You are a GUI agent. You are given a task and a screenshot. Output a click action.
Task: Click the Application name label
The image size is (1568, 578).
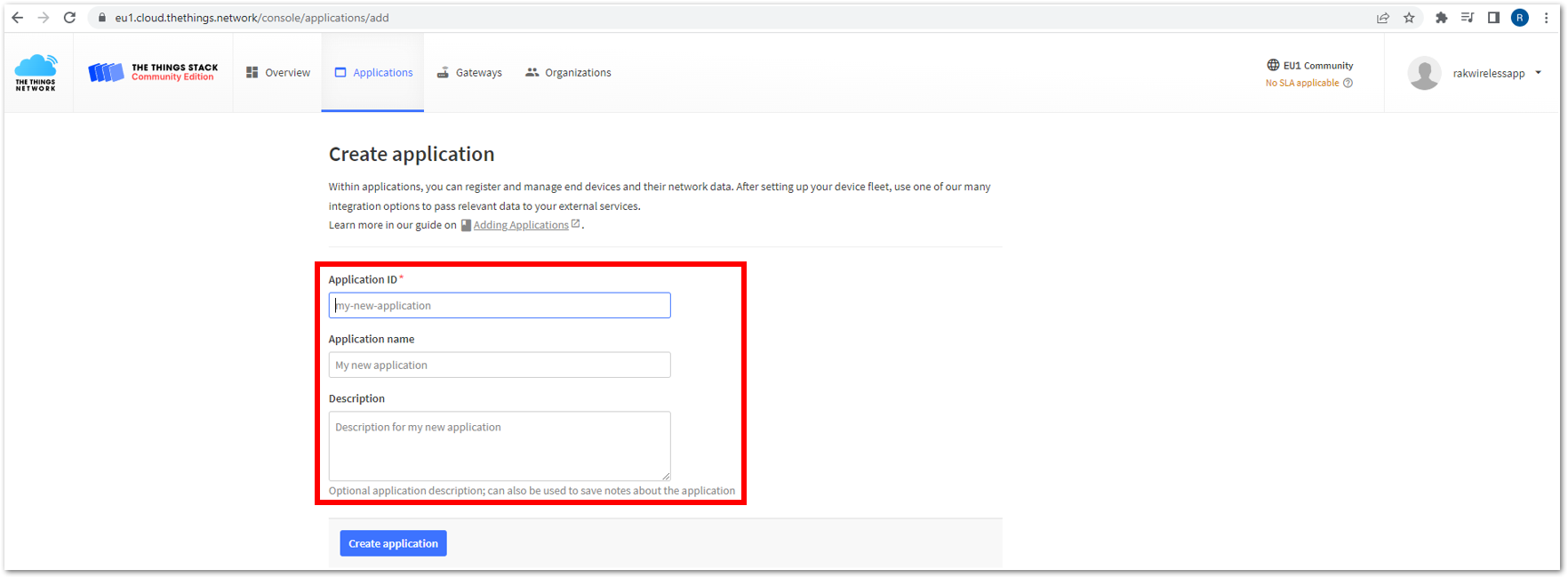click(x=372, y=340)
